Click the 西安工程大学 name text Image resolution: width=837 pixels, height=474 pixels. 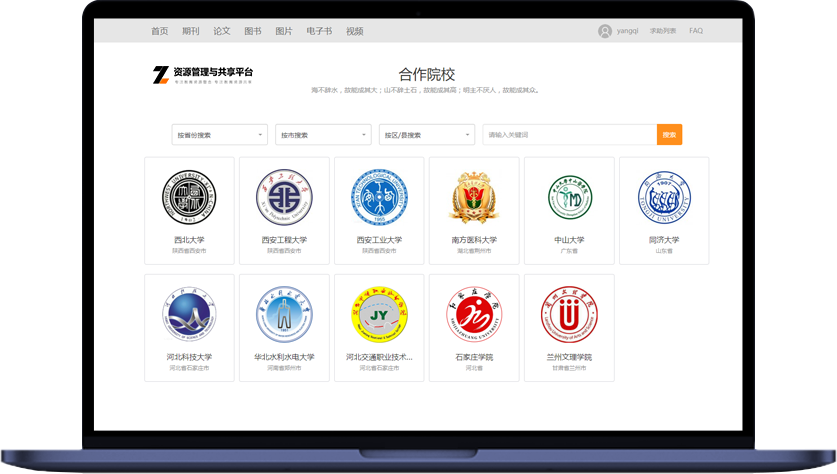point(284,240)
